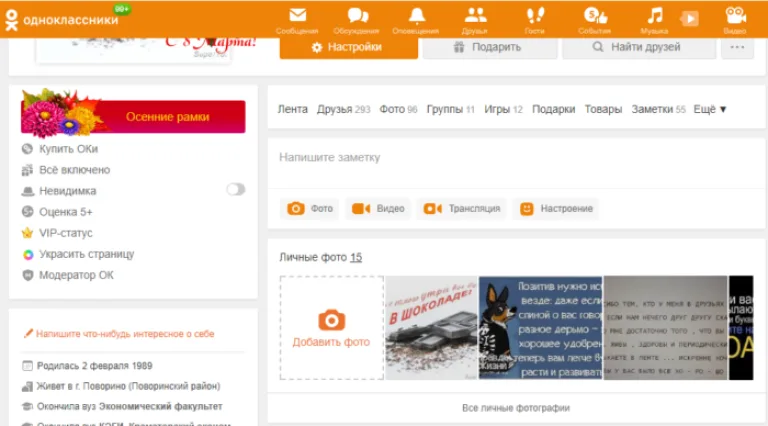This screenshot has width=768, height=426.
Task: Open the black photo thumbnail
Action: (x=741, y=328)
